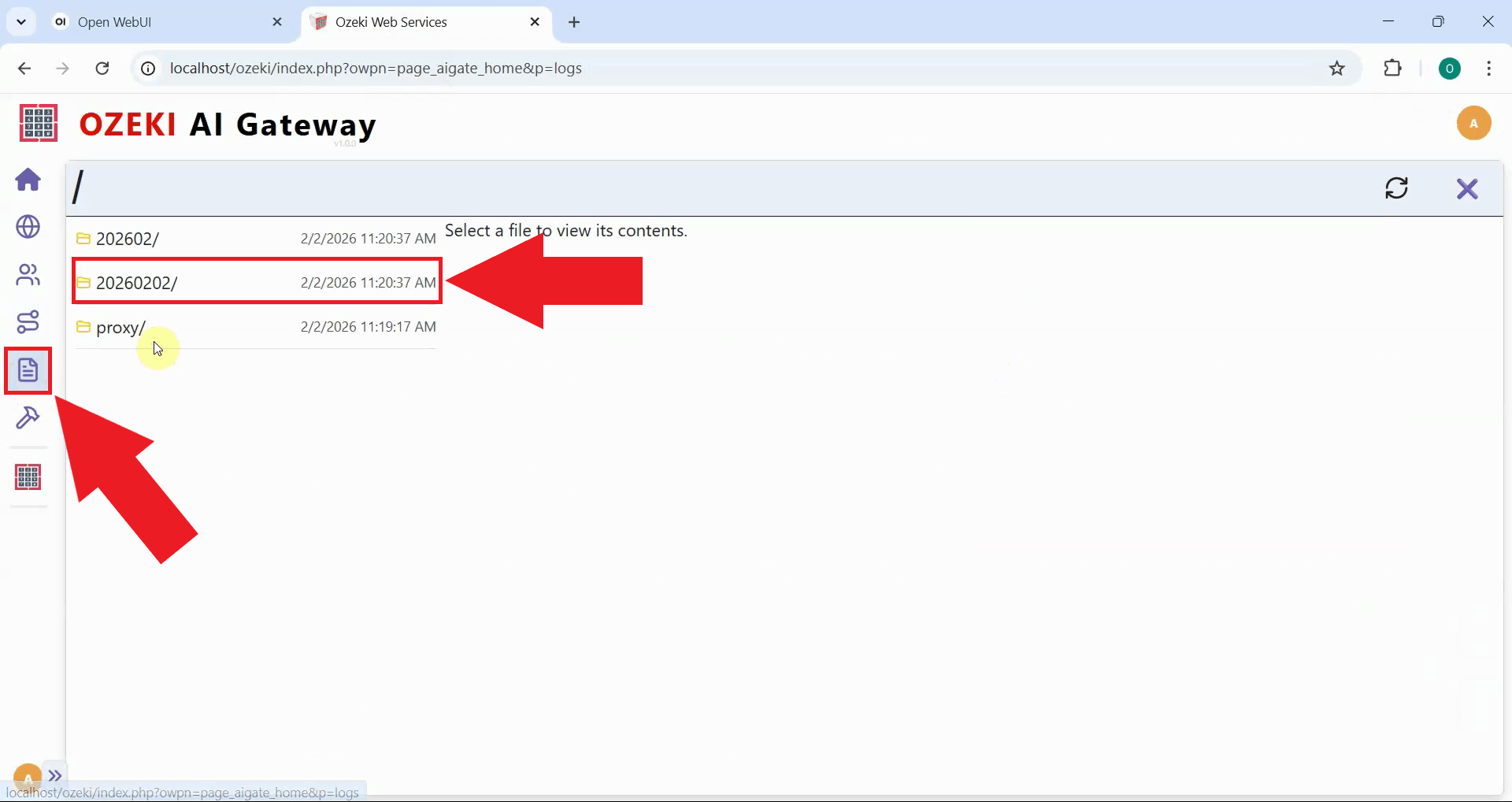Open the users management sidebar icon

[28, 275]
